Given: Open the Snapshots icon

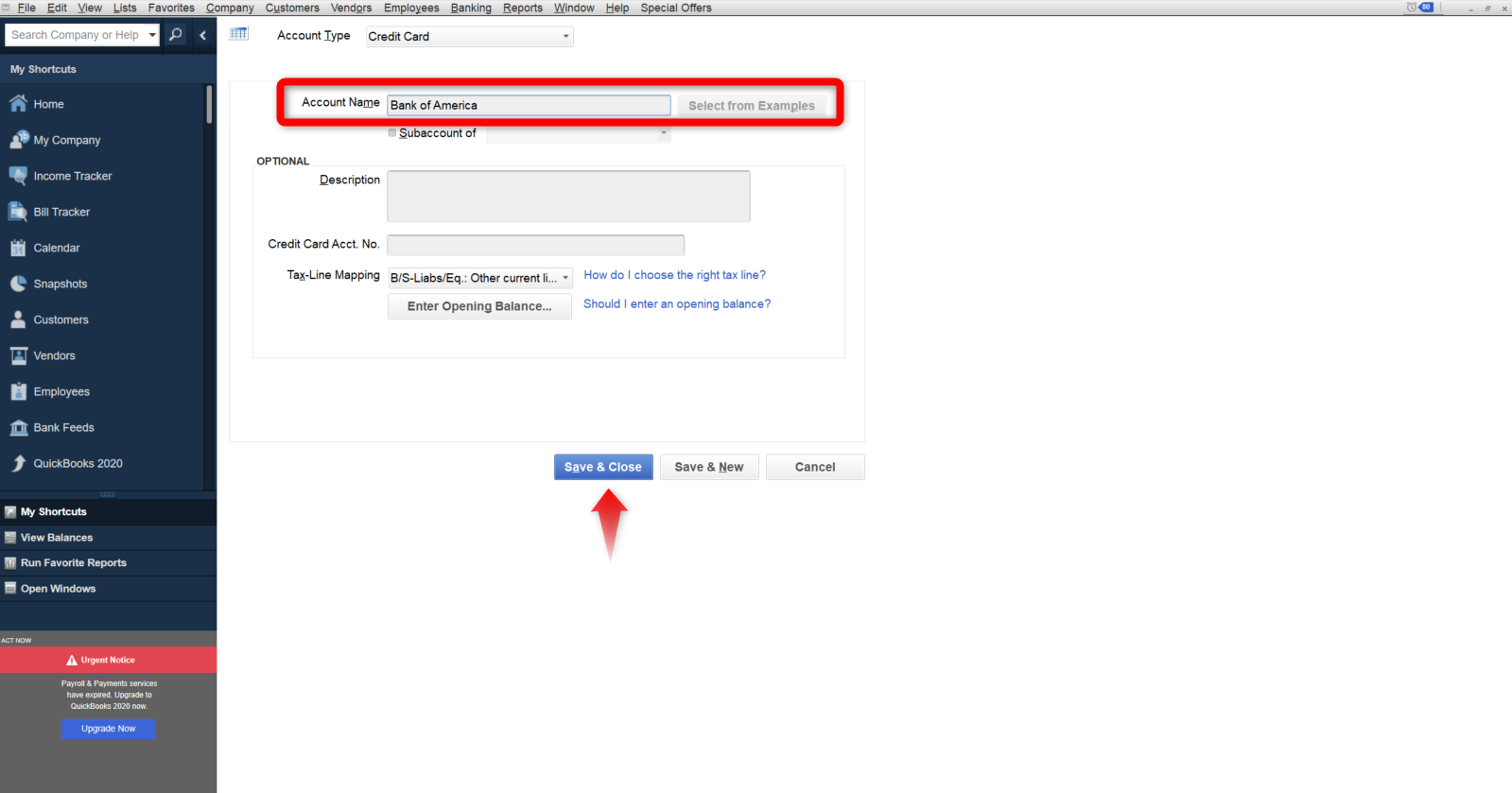Looking at the screenshot, I should pyautogui.click(x=18, y=284).
